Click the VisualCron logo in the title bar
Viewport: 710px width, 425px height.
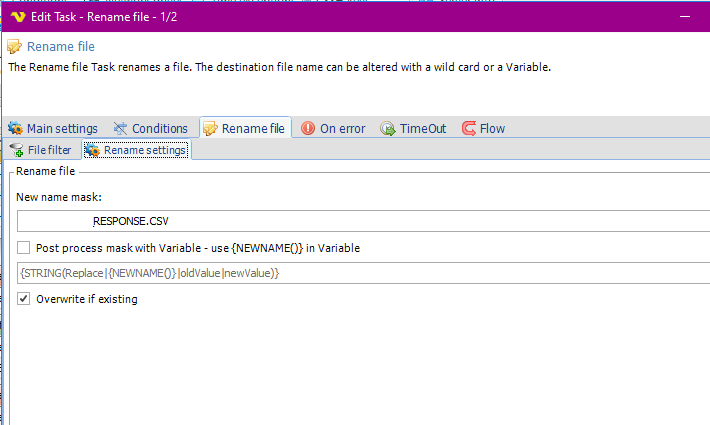(16, 14)
